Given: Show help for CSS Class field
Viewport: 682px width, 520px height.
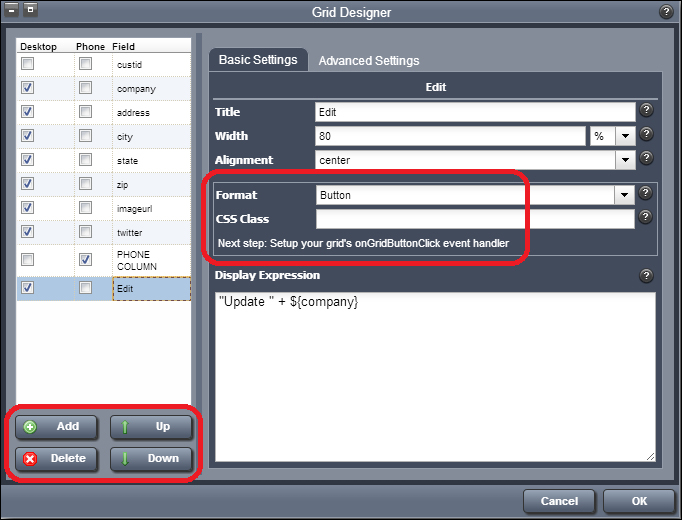Looking at the screenshot, I should [647, 217].
